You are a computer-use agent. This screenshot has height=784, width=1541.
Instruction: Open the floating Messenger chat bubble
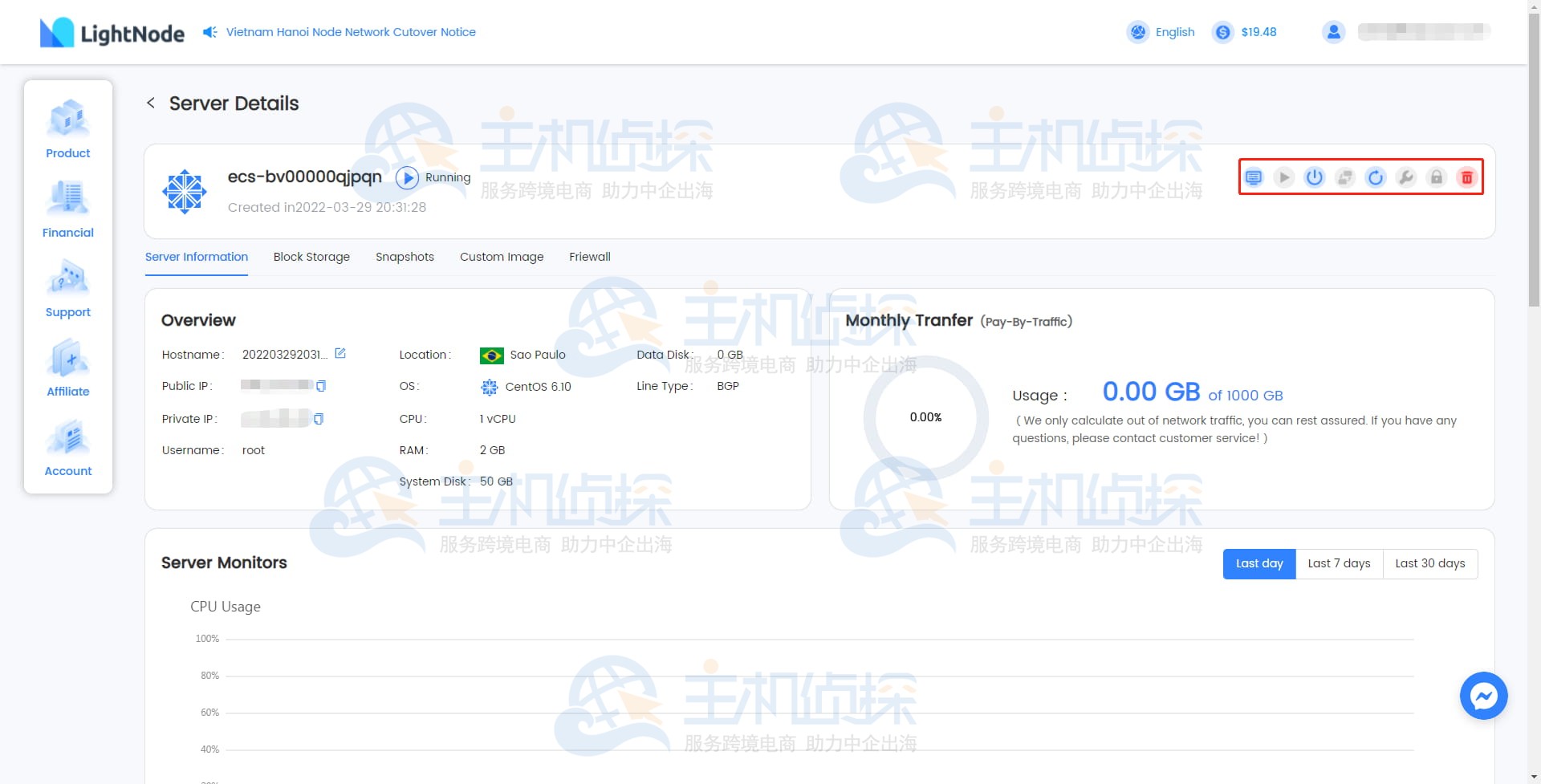pos(1484,696)
